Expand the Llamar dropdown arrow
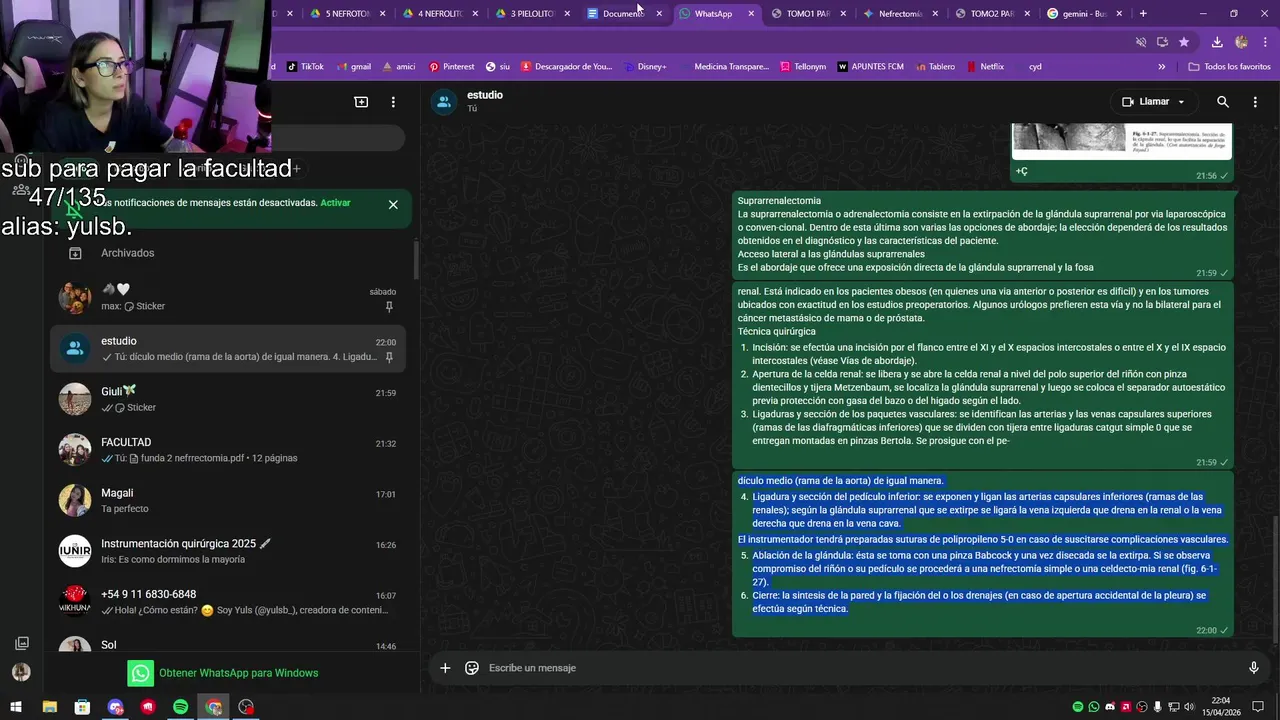 click(1181, 102)
